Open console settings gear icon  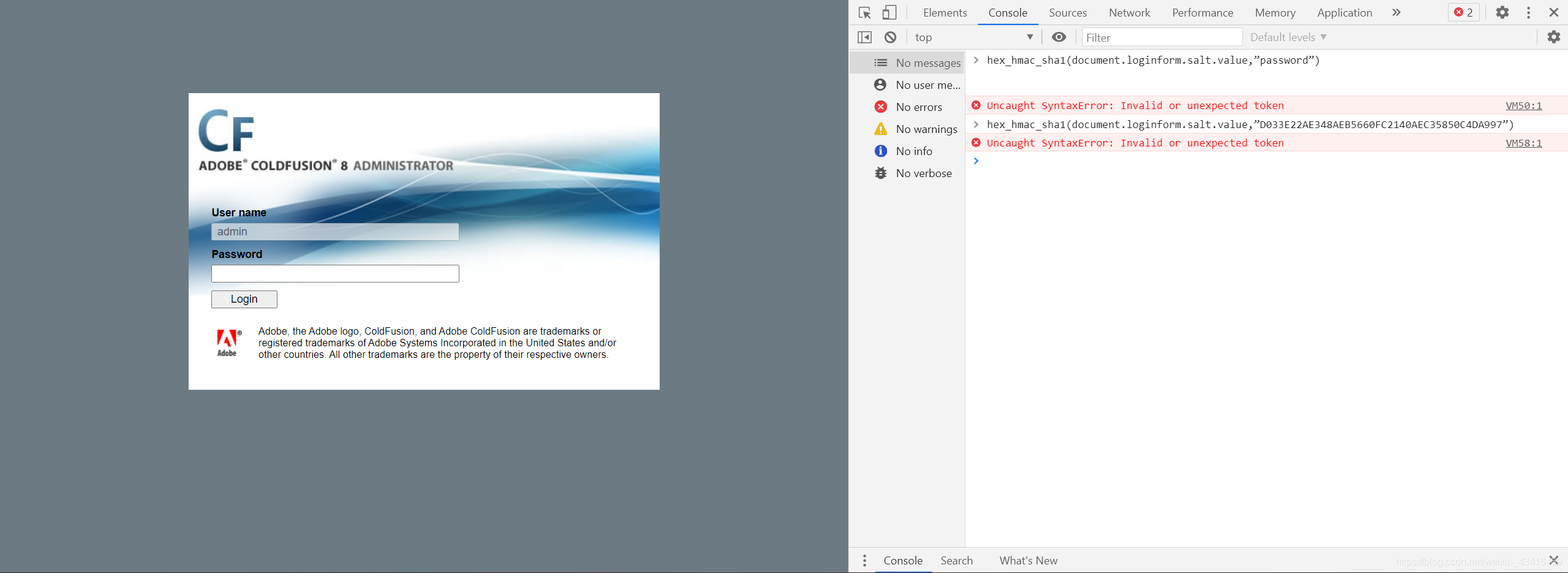[1554, 37]
